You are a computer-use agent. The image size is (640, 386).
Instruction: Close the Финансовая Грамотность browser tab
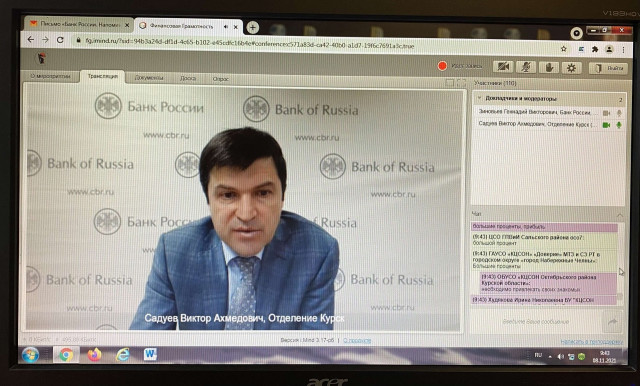pos(236,27)
